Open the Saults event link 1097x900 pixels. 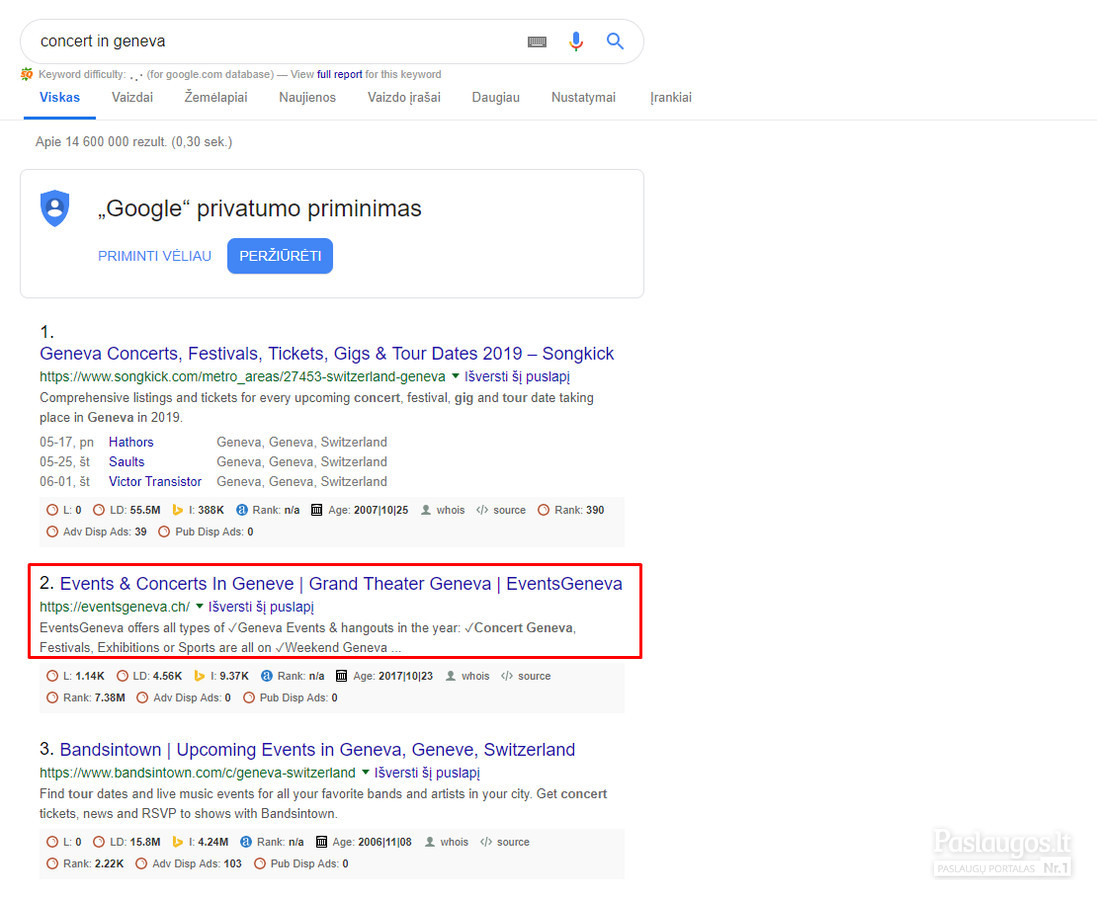[x=127, y=462]
